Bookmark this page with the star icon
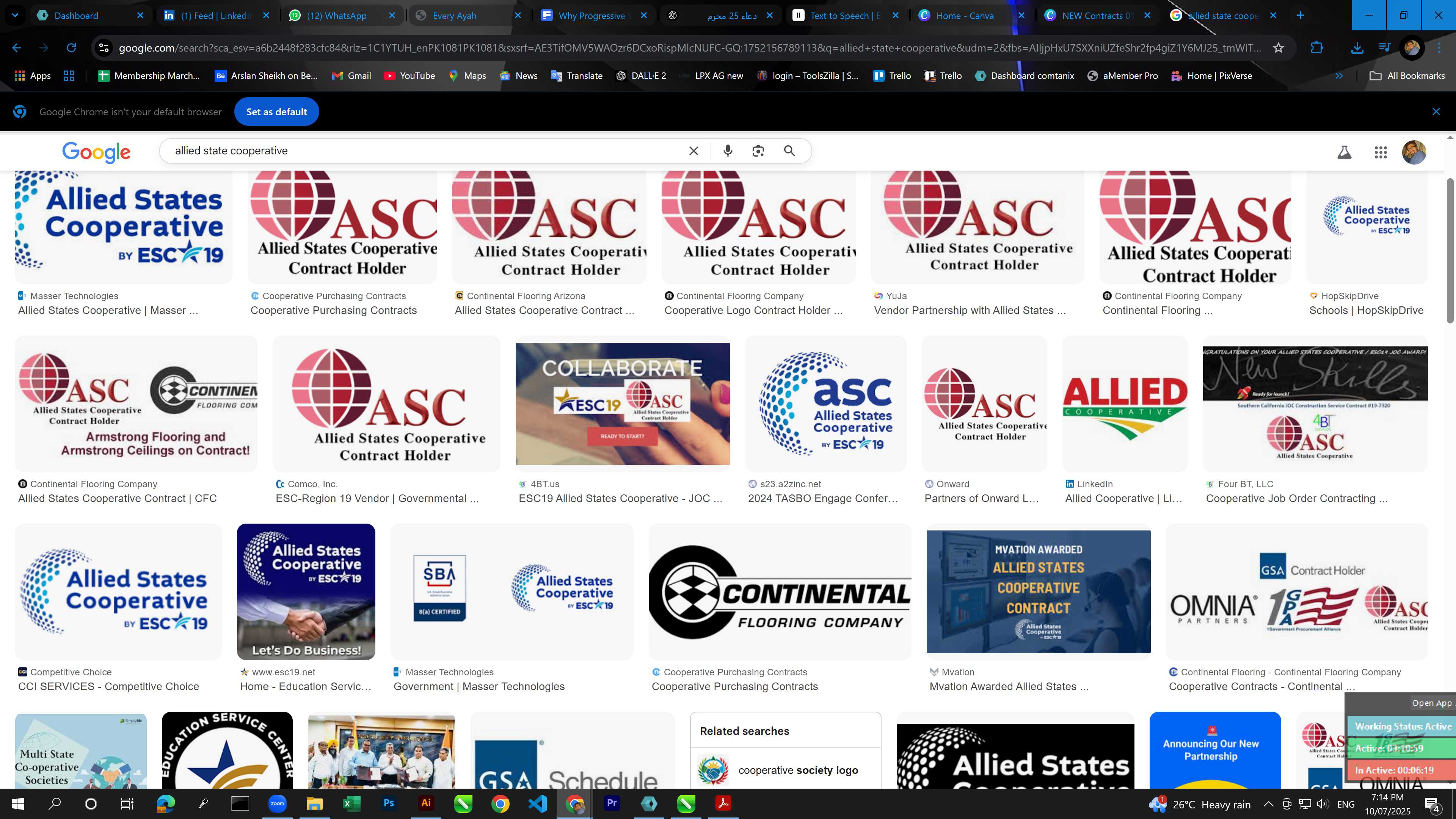Screen dimensions: 1456x819 (x=1279, y=48)
